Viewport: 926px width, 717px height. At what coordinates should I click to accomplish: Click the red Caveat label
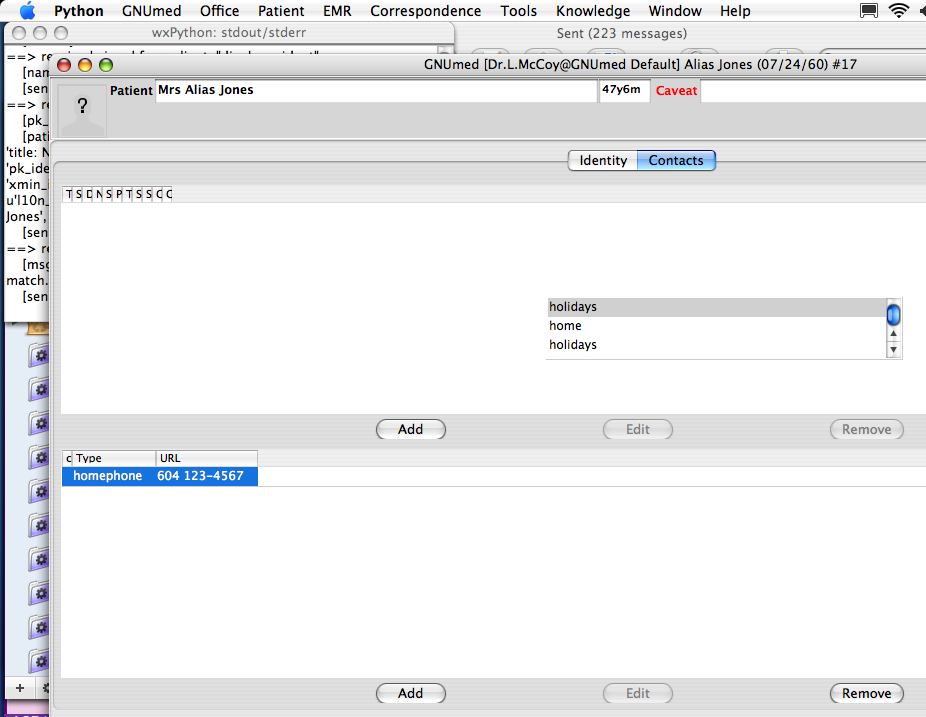(676, 91)
